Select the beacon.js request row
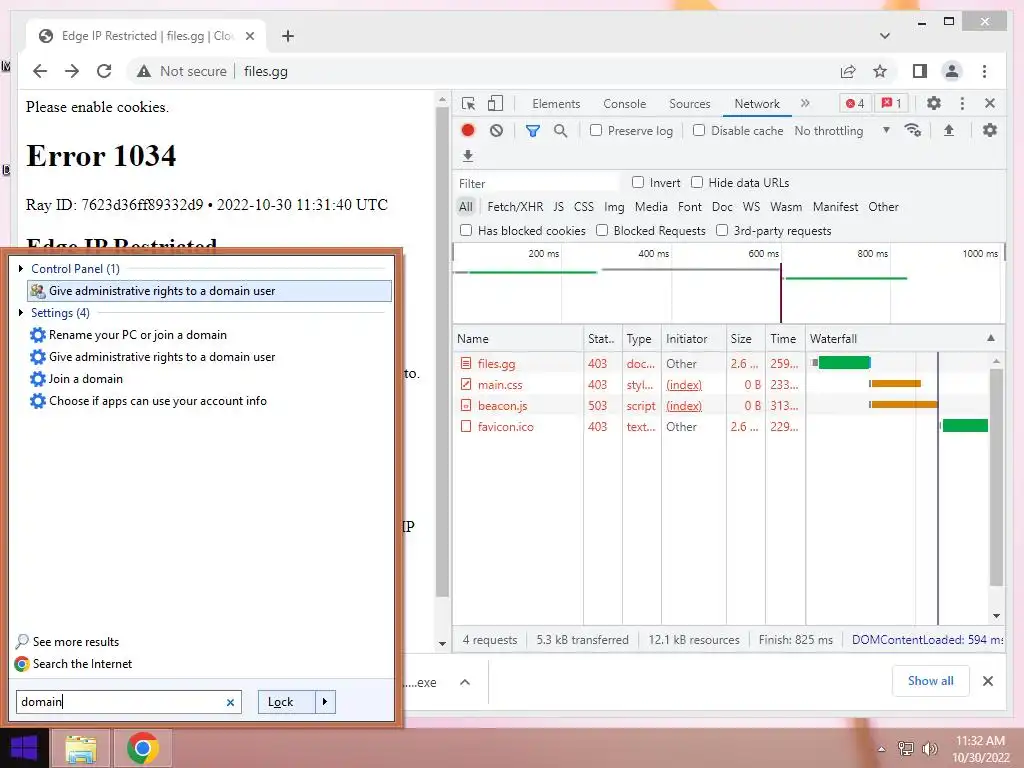This screenshot has height=768, width=1024. coord(628,406)
